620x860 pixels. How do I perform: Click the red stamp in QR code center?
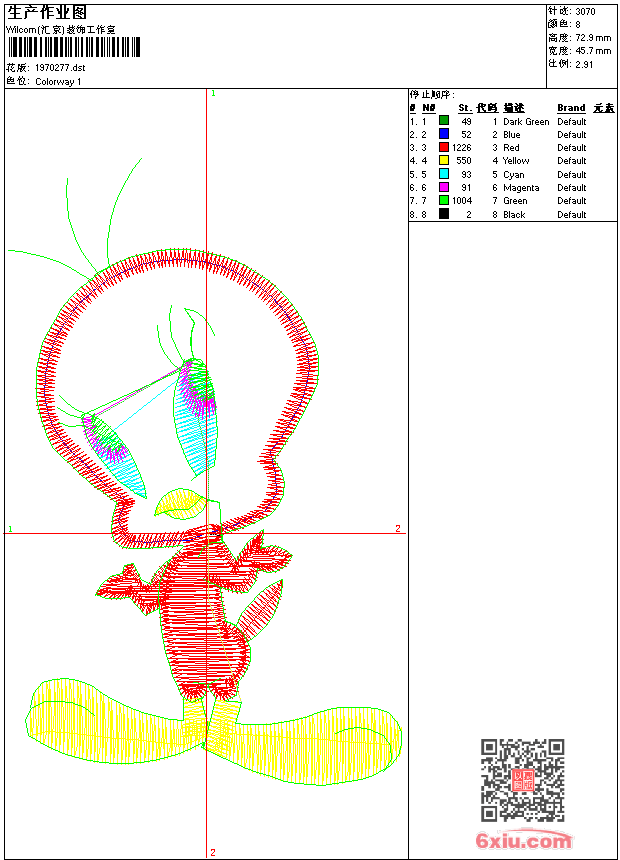[x=522, y=781]
